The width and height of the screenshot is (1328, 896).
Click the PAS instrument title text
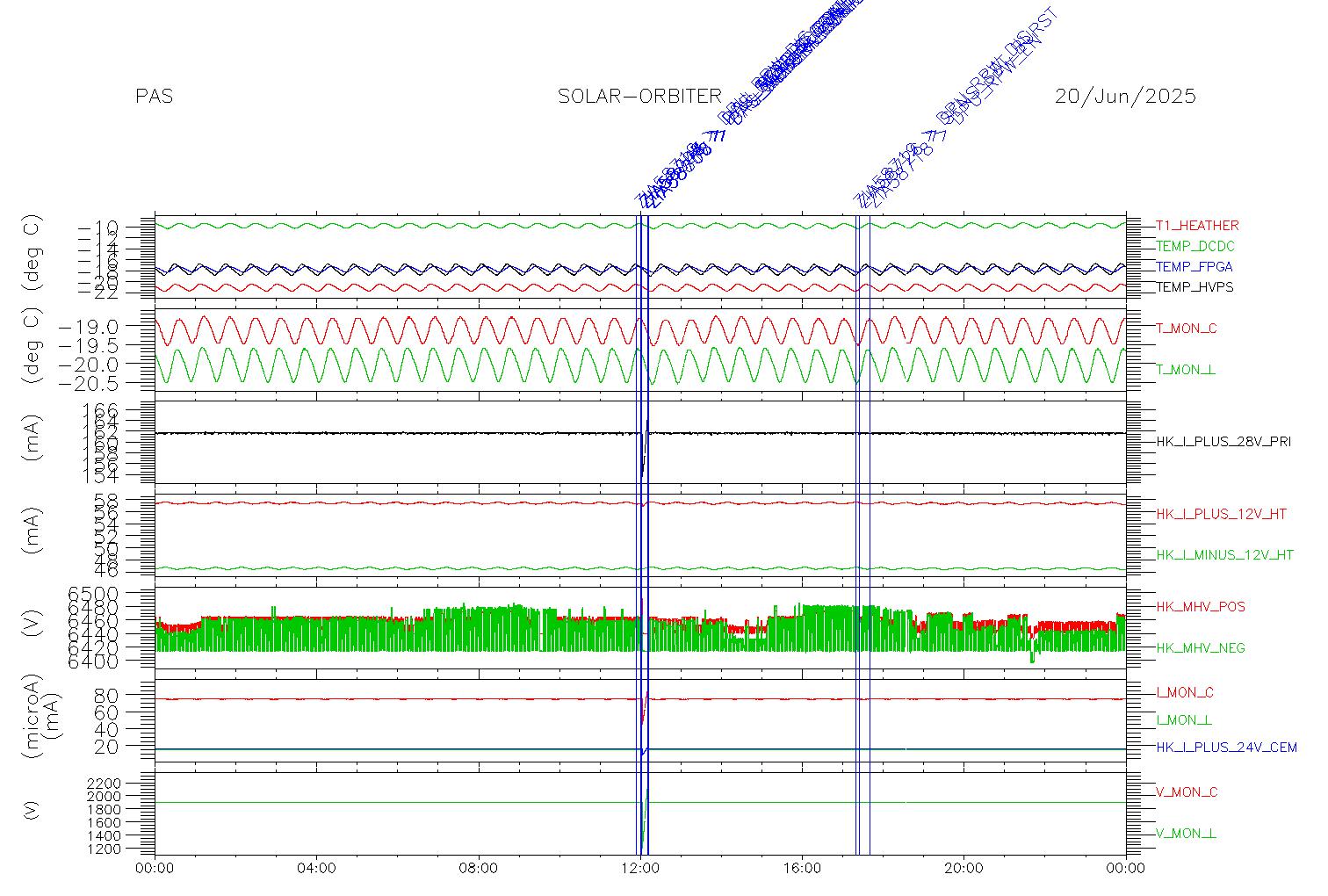pyautogui.click(x=155, y=97)
